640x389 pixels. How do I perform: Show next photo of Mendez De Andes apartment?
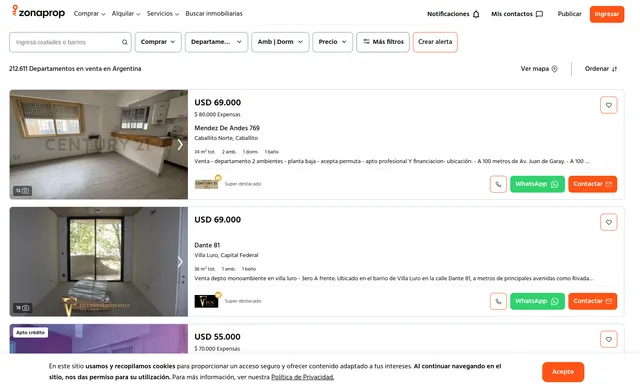click(x=180, y=144)
